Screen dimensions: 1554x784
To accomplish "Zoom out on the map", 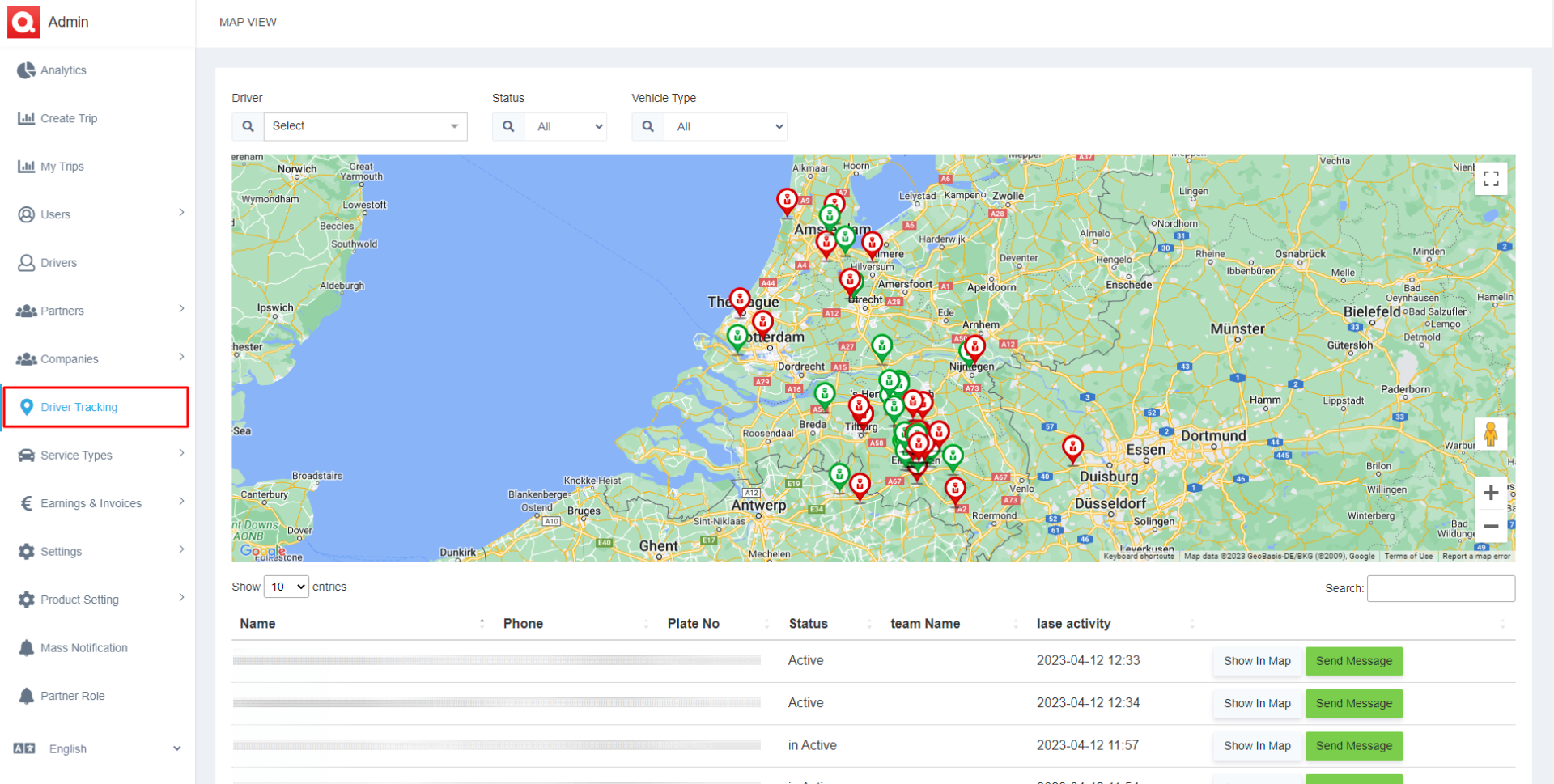I will click(x=1491, y=526).
